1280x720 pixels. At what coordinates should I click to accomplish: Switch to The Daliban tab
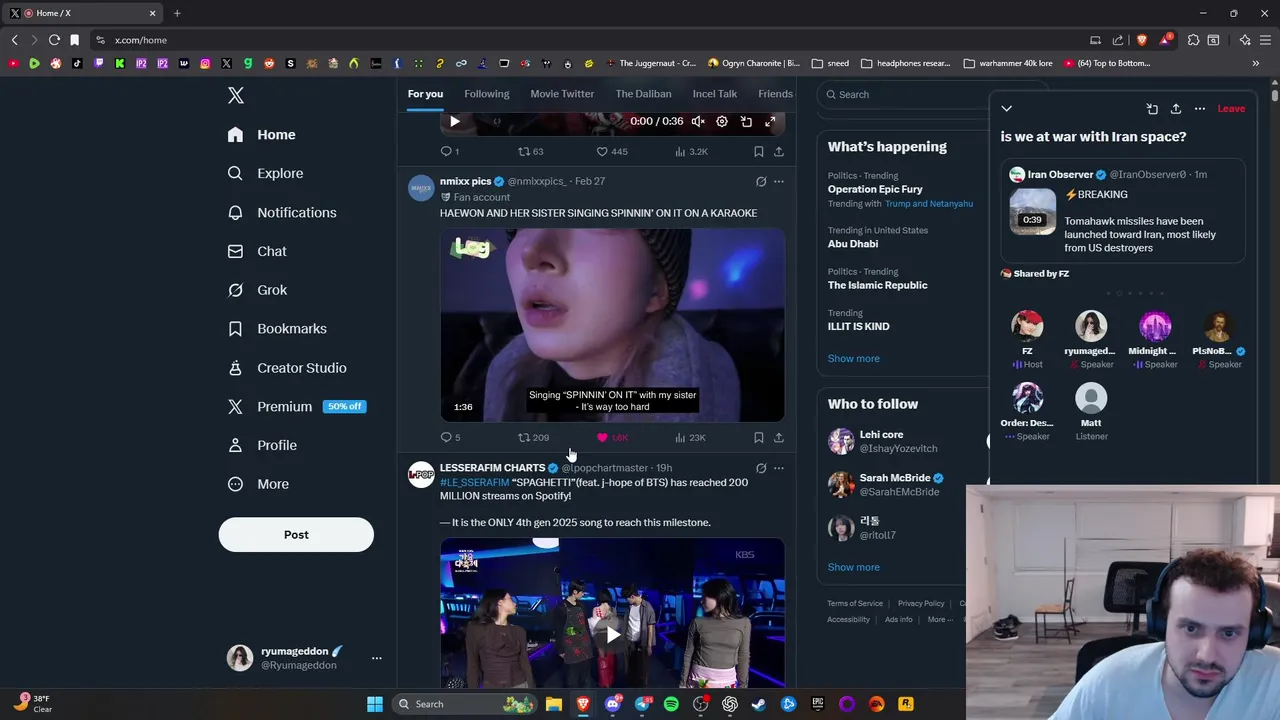(x=643, y=94)
